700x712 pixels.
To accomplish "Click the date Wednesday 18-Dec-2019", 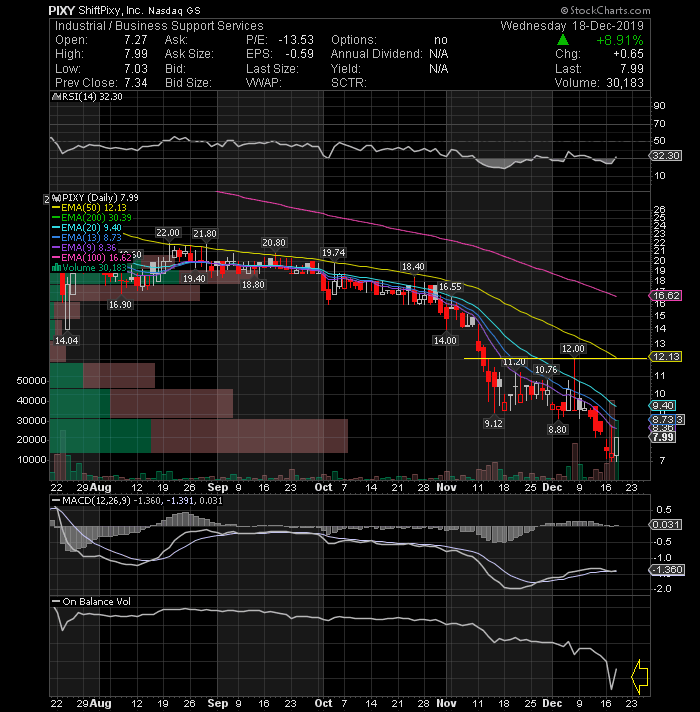I will click(572, 26).
